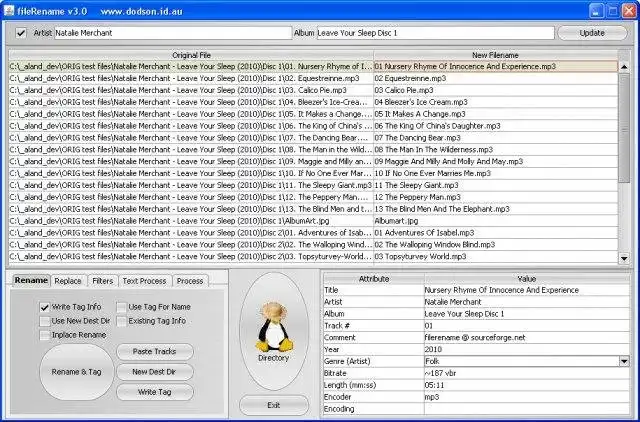The height and width of the screenshot is (422, 640).
Task: Uncheck Write Tag Info checkbox
Action: click(45, 307)
